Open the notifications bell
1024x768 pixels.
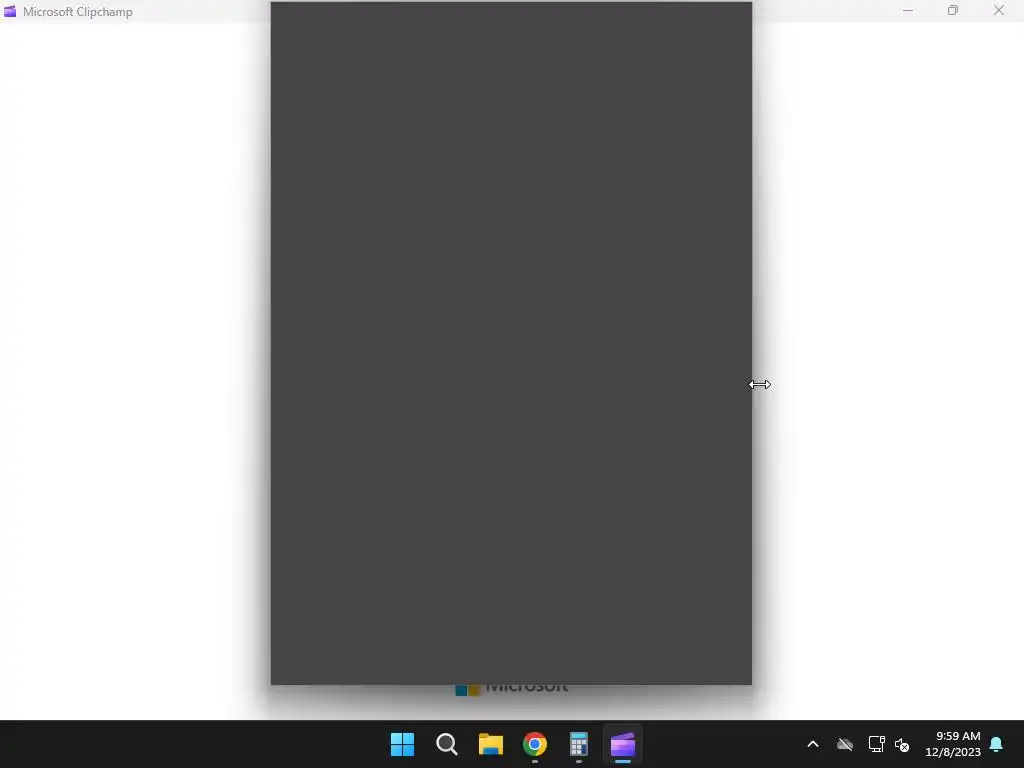(997, 744)
